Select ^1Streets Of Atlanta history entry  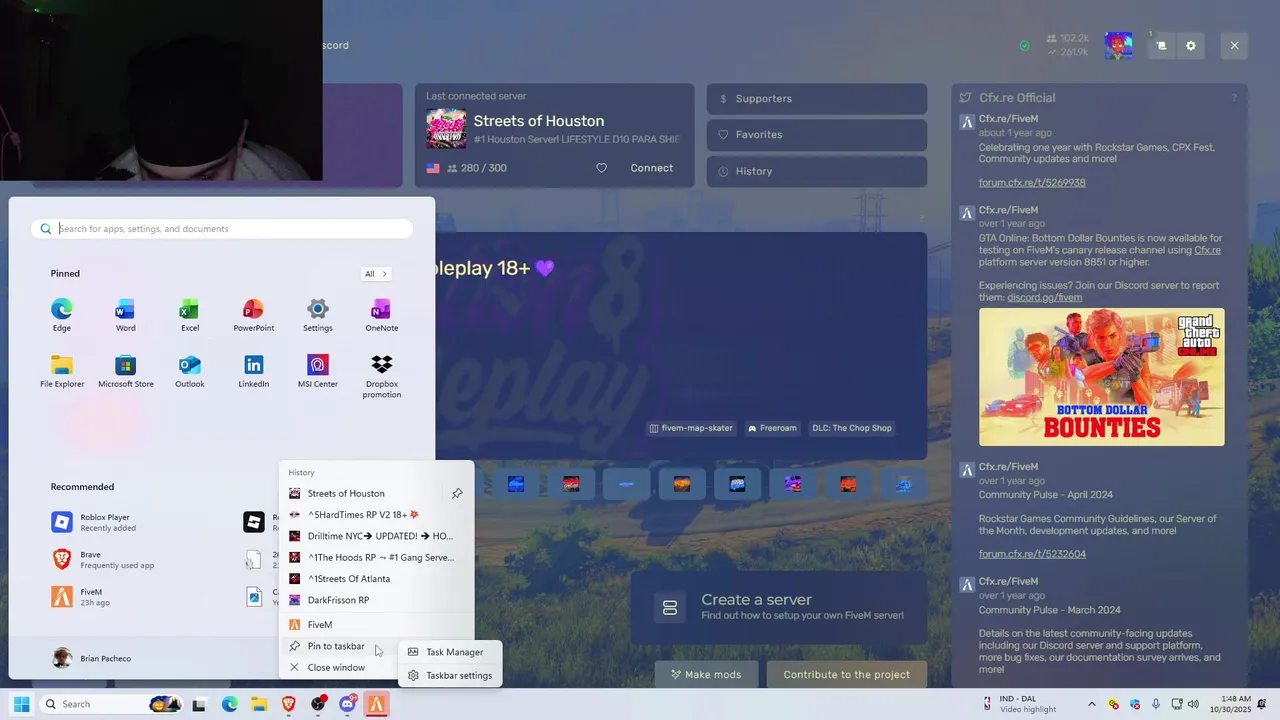[x=376, y=578]
